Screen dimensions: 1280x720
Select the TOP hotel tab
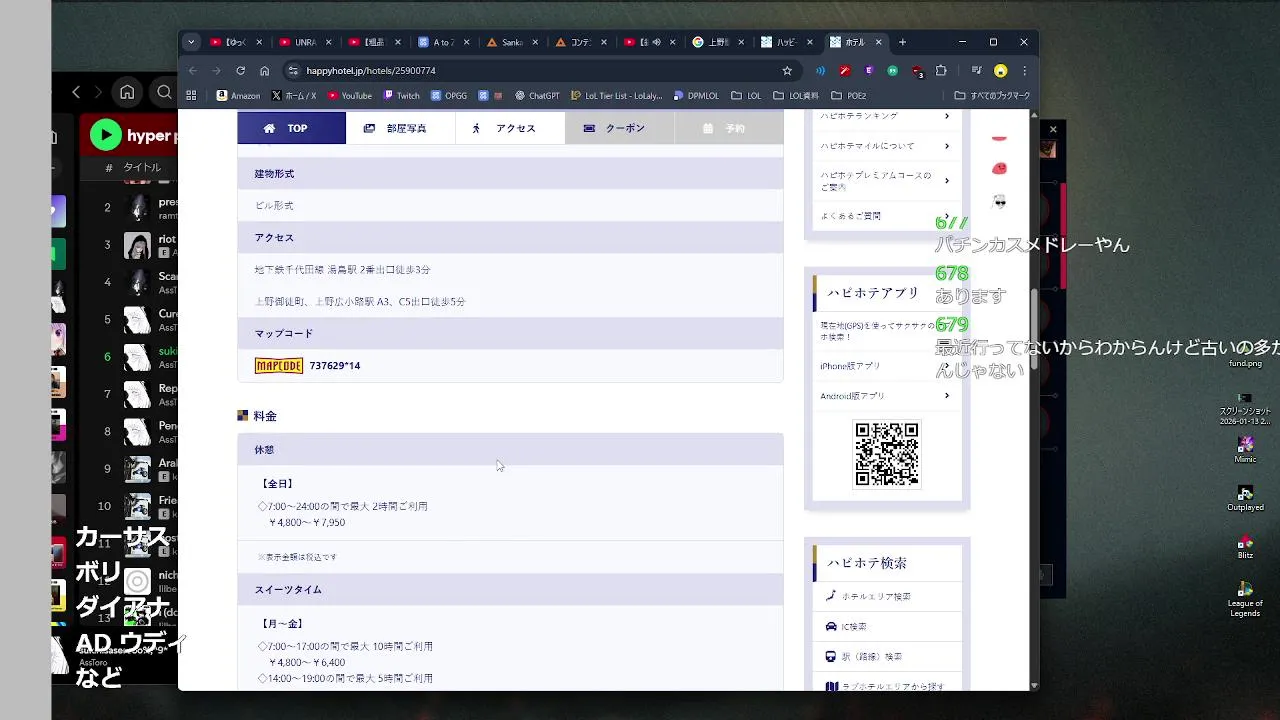tap(291, 128)
